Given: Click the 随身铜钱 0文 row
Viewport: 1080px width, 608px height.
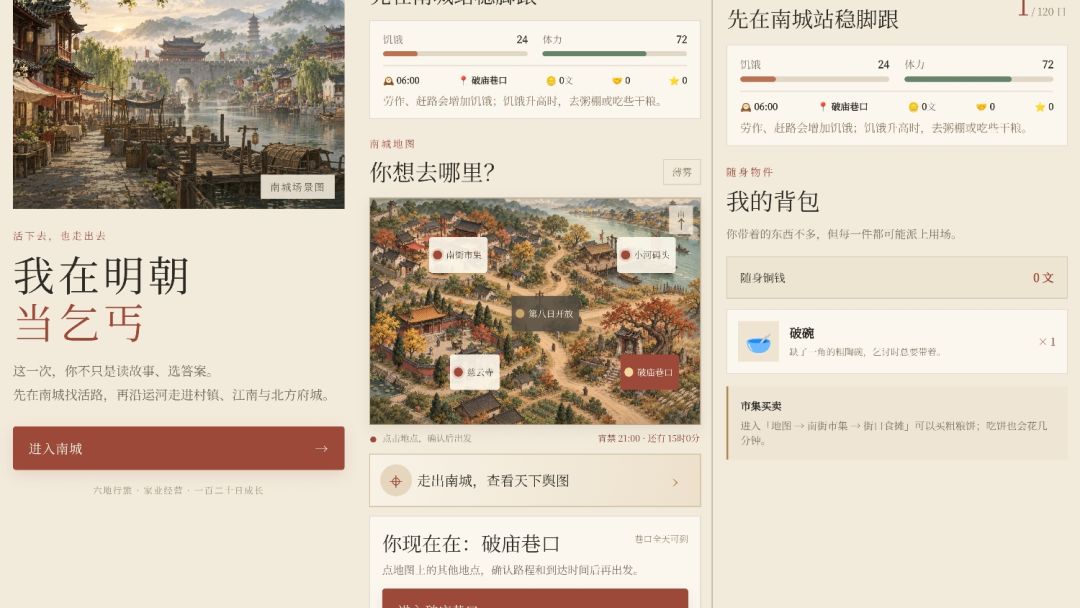Looking at the screenshot, I should pos(897,277).
